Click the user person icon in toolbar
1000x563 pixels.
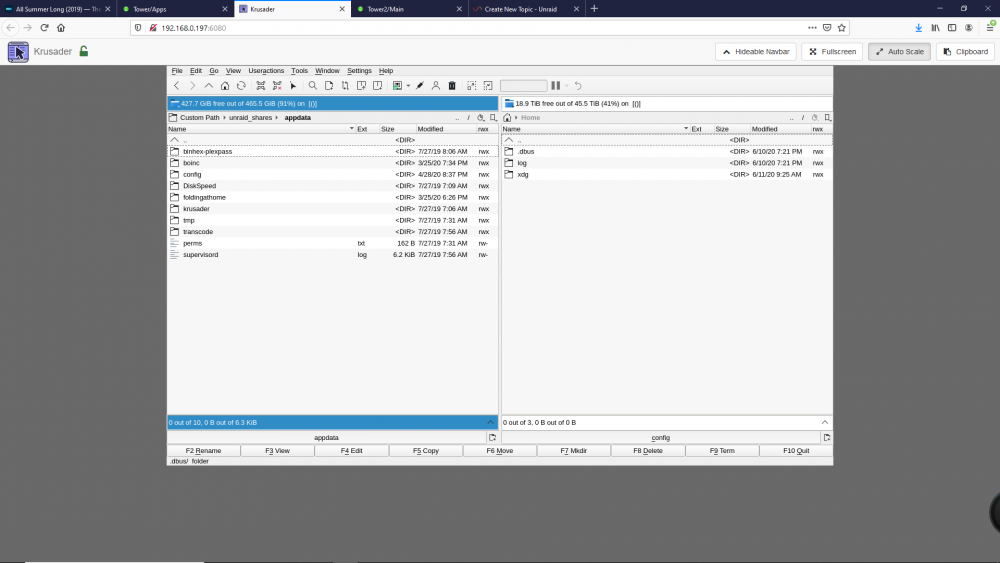[436, 85]
